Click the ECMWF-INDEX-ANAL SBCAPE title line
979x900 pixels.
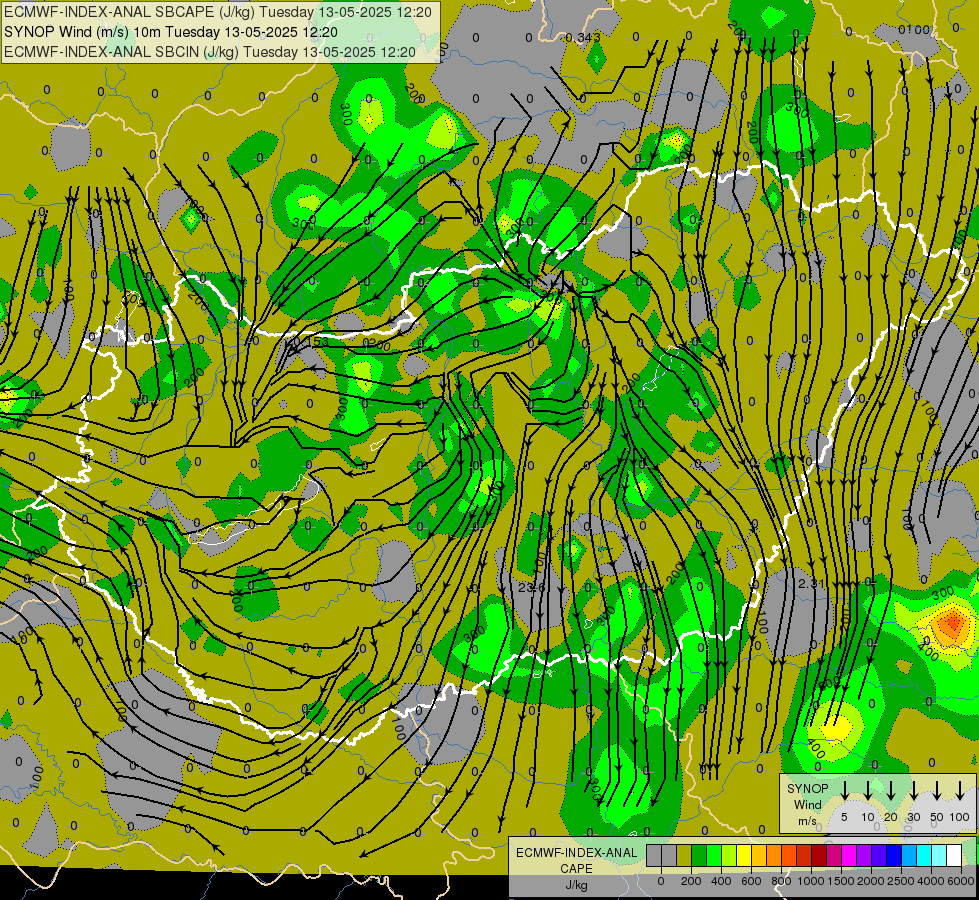218,12
